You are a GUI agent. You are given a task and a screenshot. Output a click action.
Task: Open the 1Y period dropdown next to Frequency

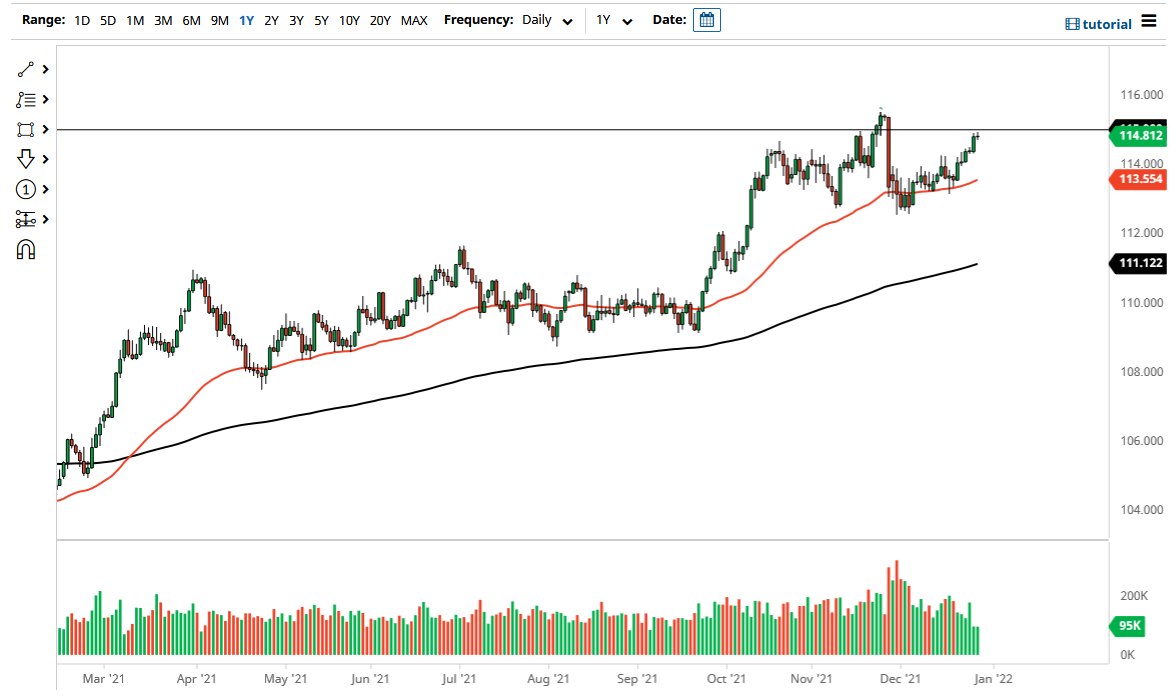613,20
